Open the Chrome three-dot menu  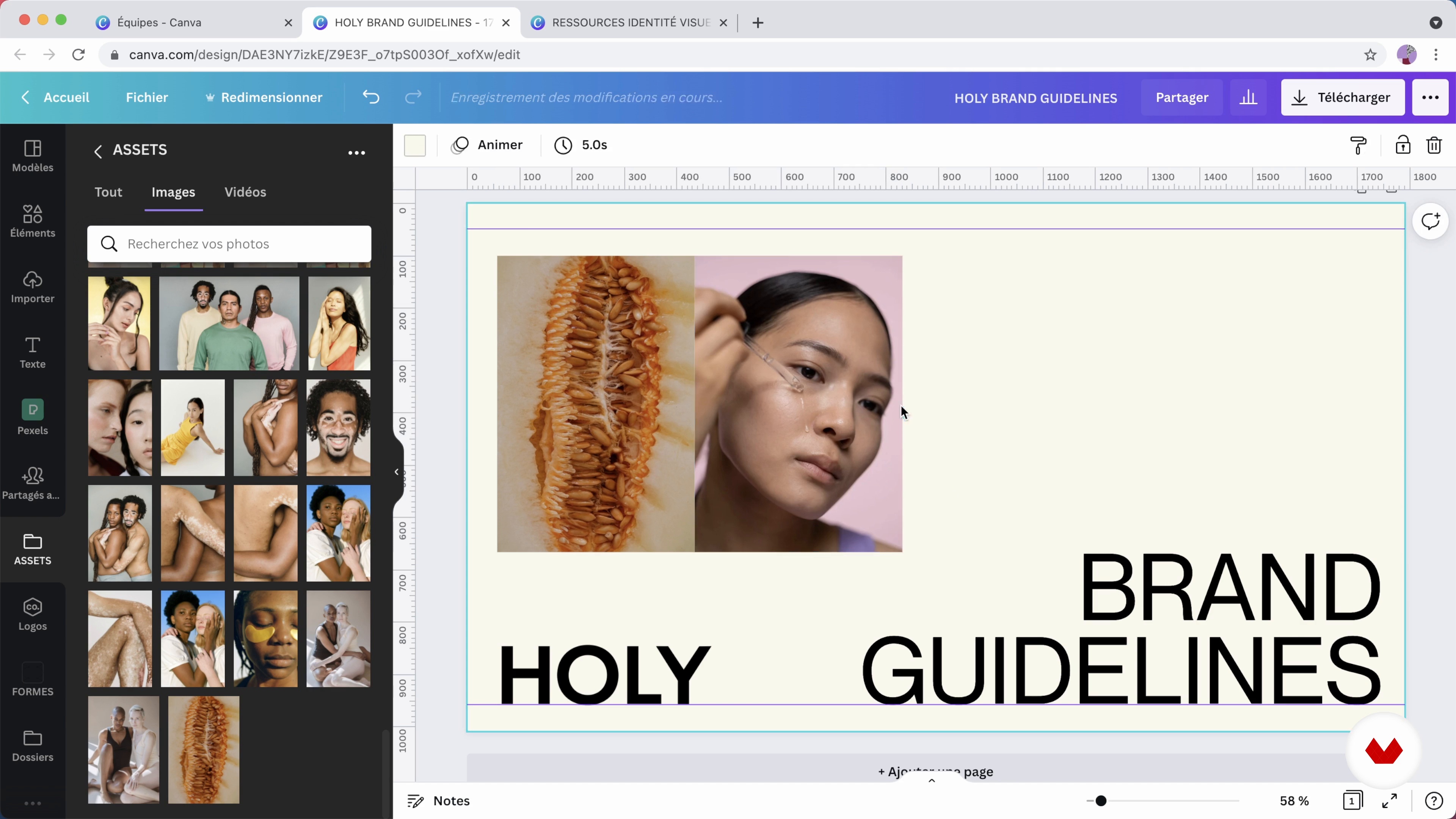[x=1436, y=55]
